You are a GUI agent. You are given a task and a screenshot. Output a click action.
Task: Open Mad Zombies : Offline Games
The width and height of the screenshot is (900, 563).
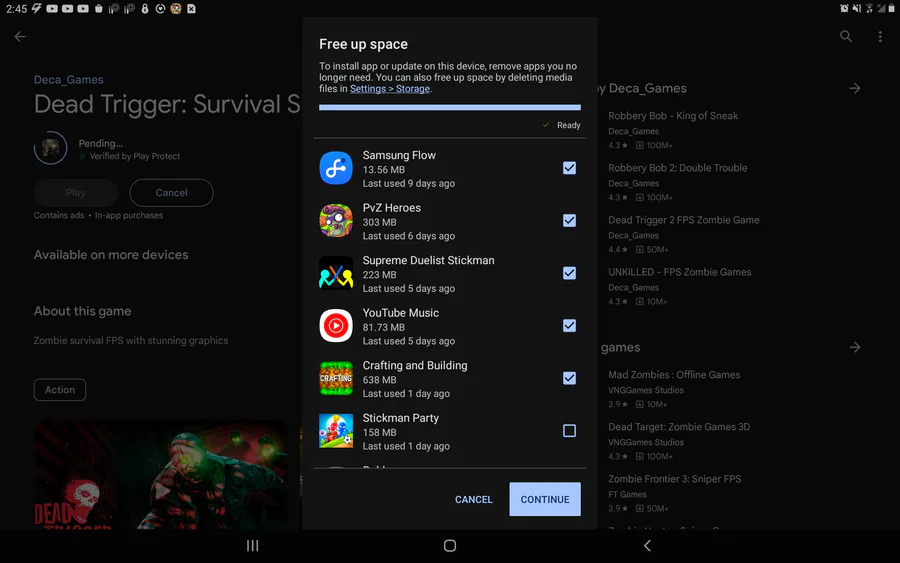674,375
